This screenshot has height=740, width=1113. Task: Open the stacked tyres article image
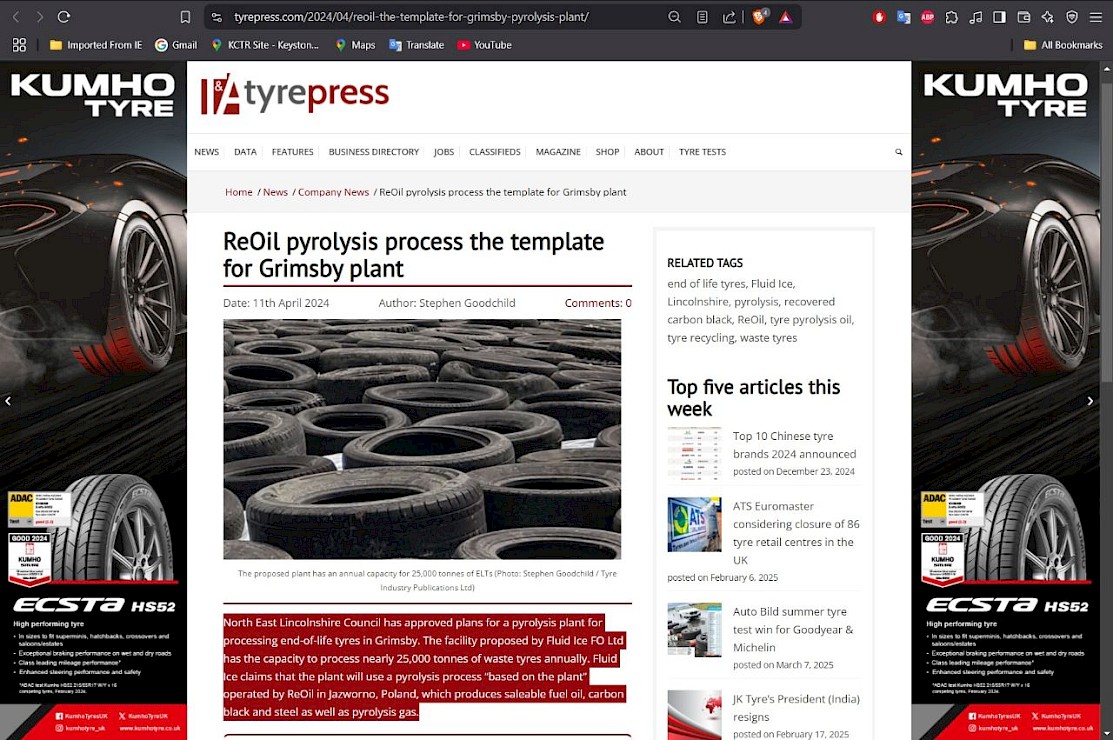tap(422, 439)
